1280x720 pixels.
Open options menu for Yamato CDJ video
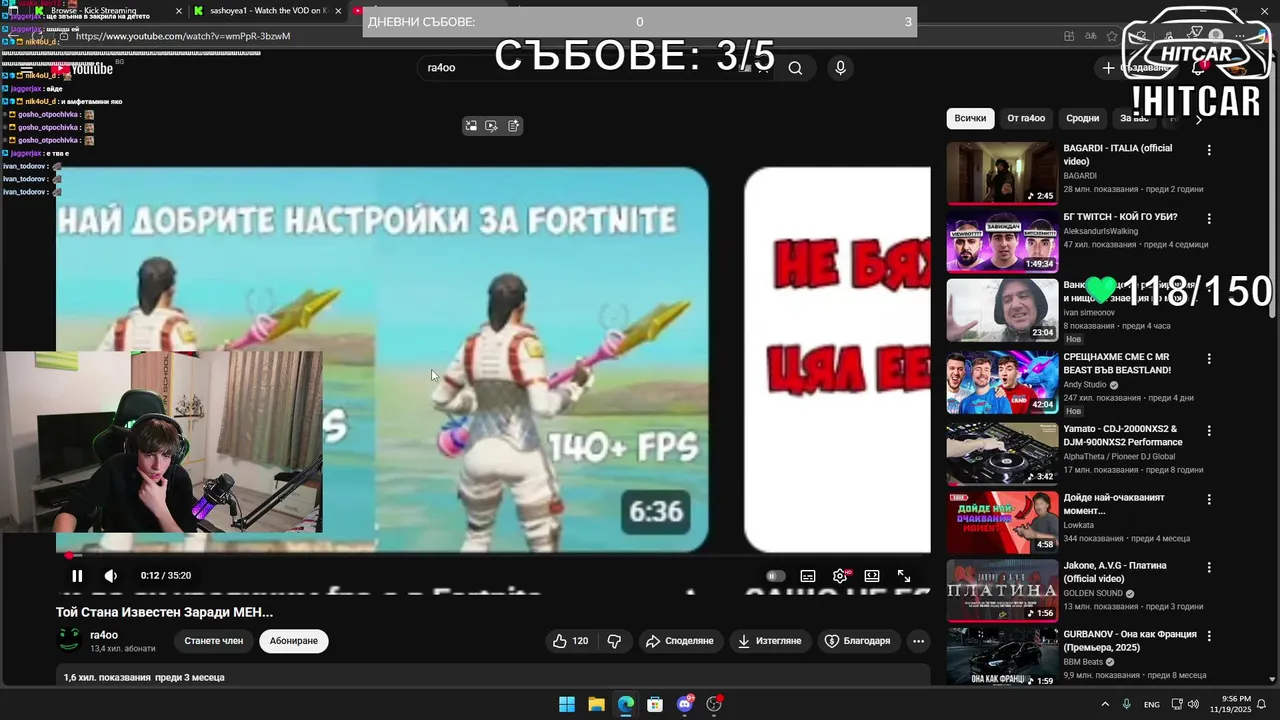(x=1209, y=430)
